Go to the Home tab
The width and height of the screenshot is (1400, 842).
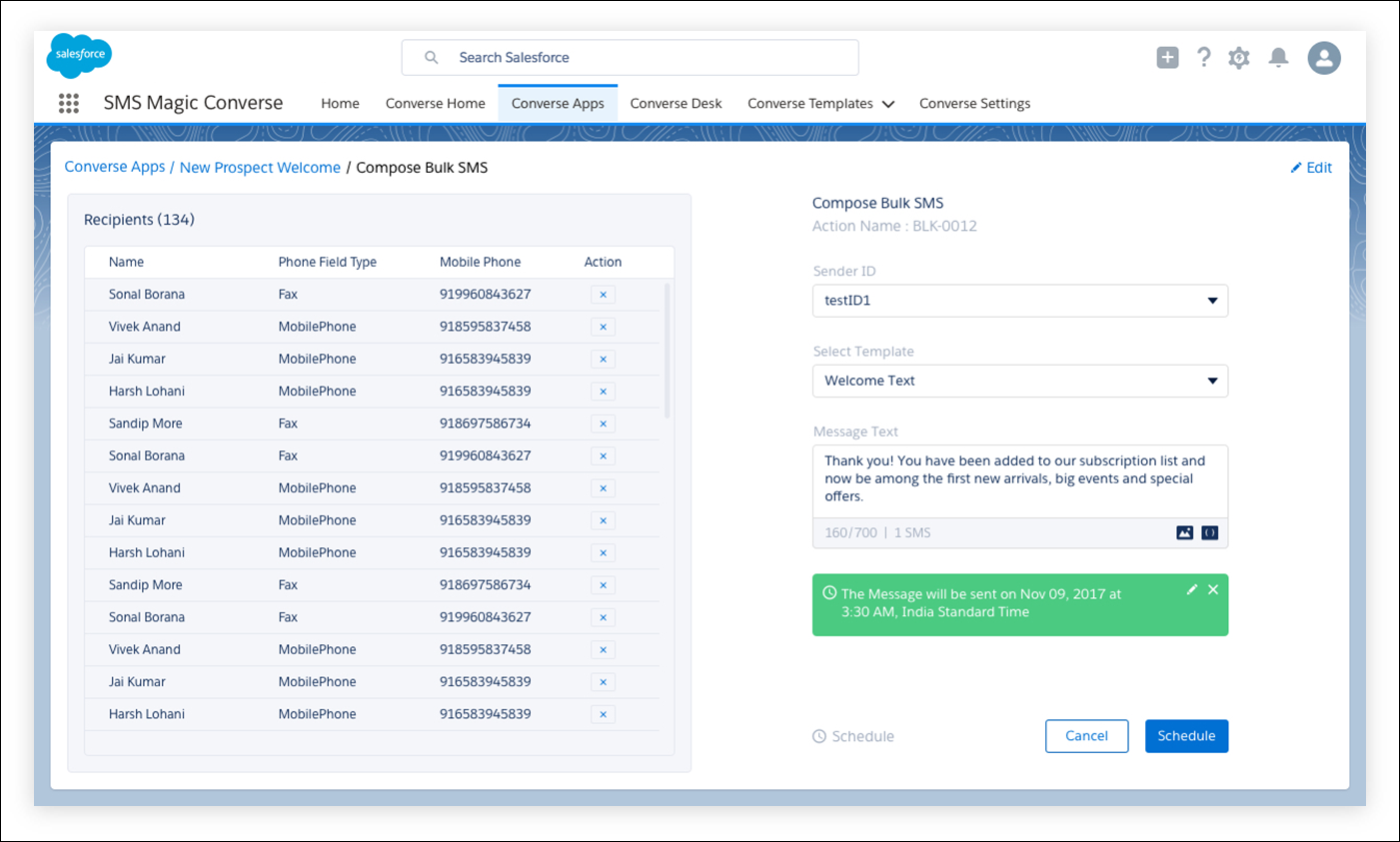pos(340,104)
